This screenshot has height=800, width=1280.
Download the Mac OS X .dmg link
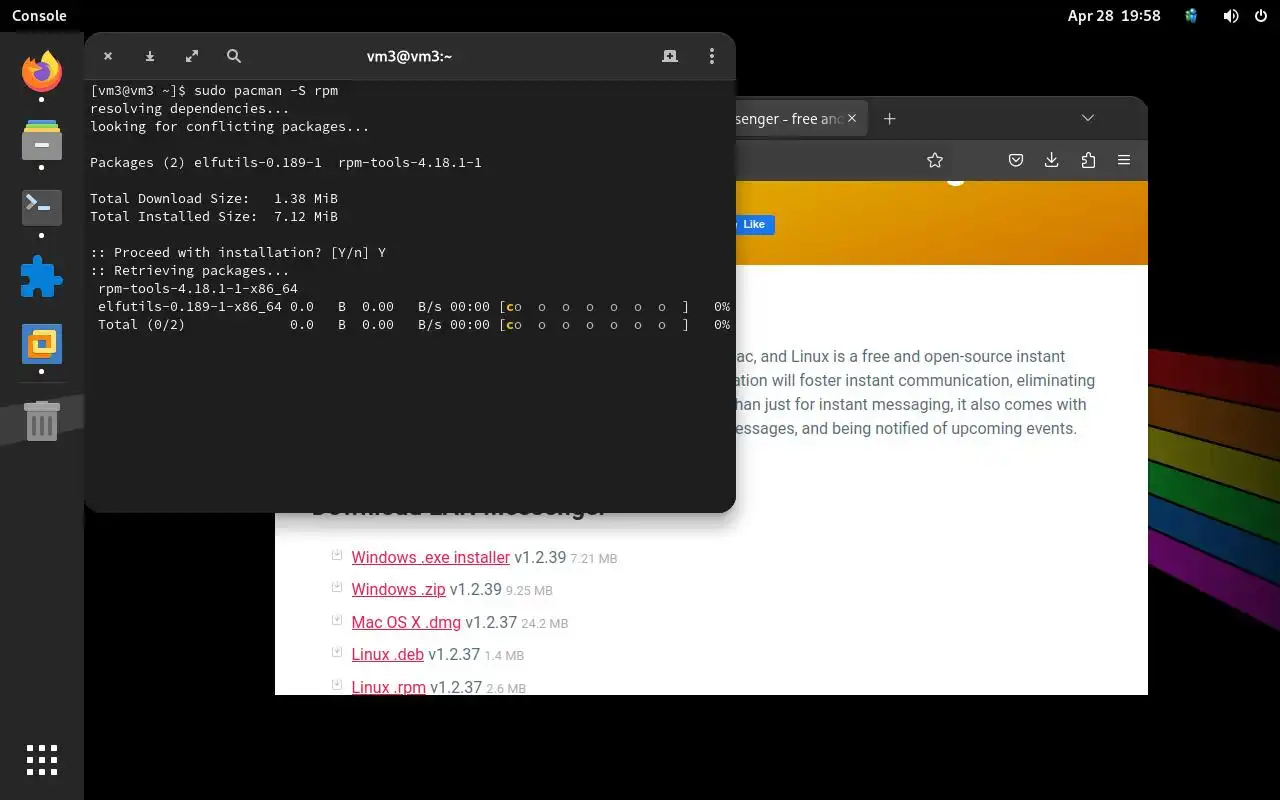[406, 622]
